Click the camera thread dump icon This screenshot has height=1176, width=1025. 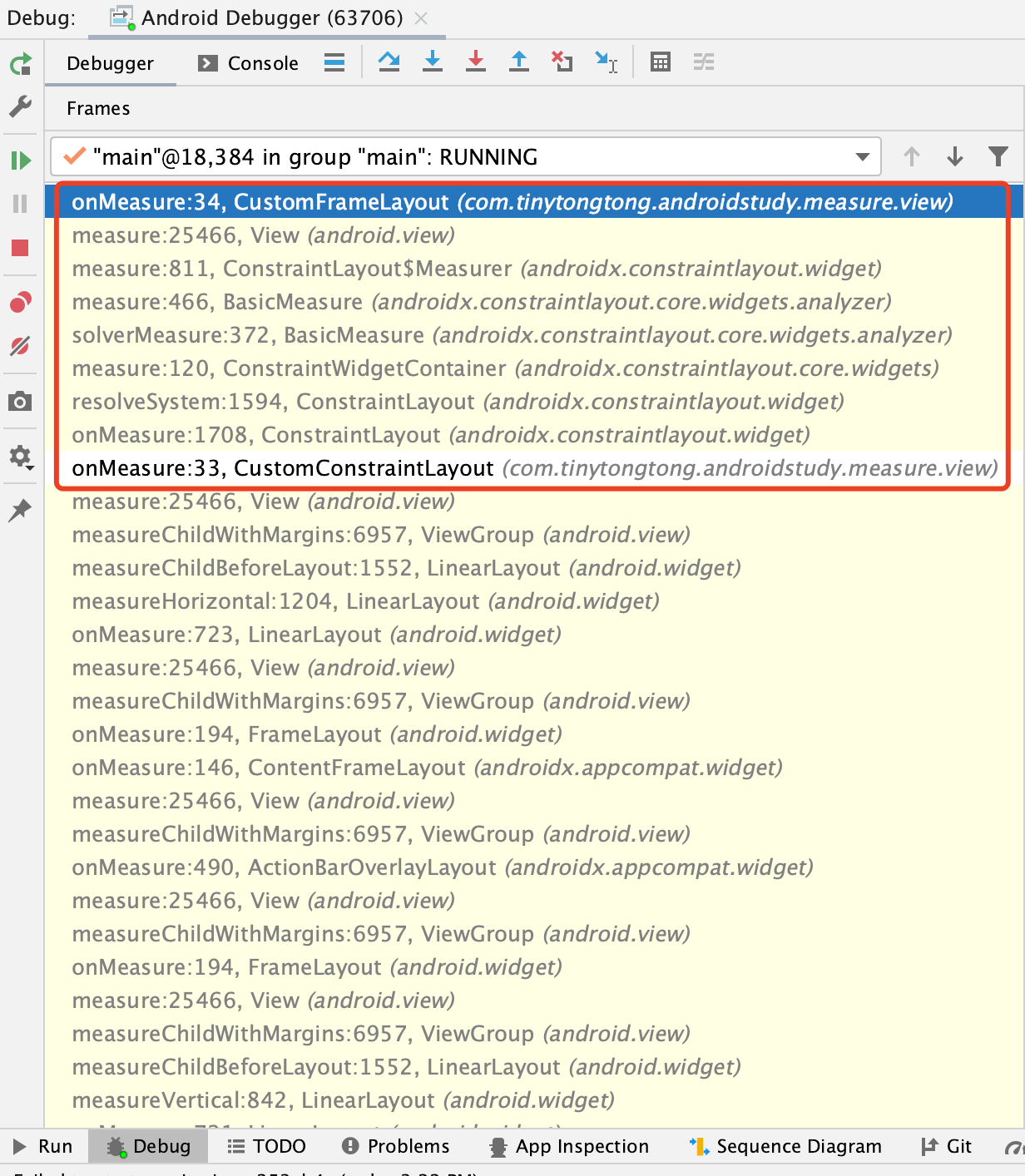point(21,402)
